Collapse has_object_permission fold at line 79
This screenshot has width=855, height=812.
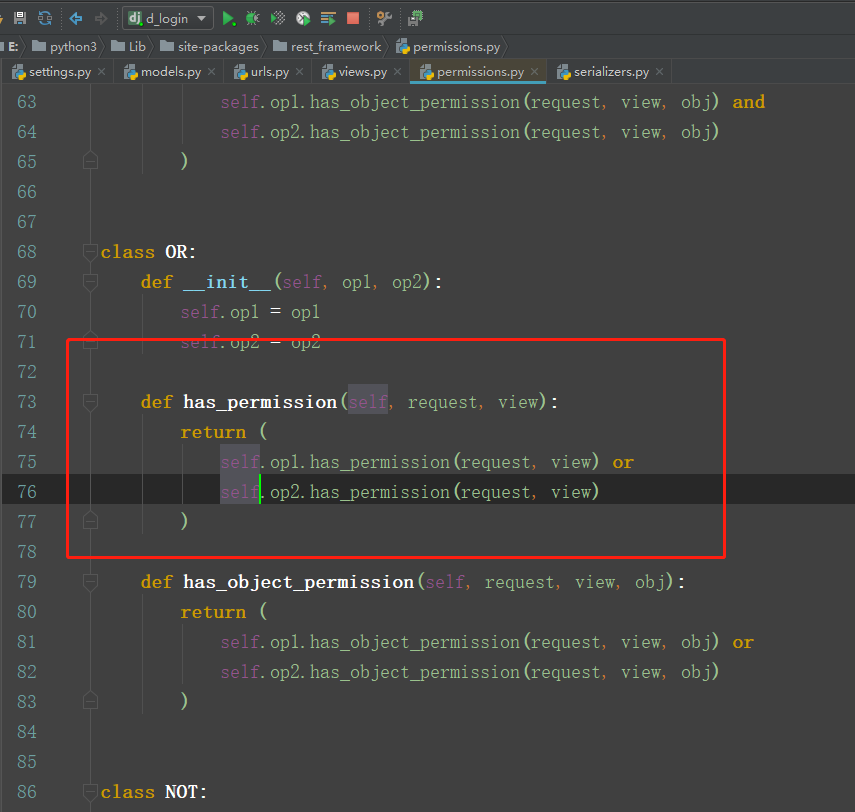(x=91, y=582)
